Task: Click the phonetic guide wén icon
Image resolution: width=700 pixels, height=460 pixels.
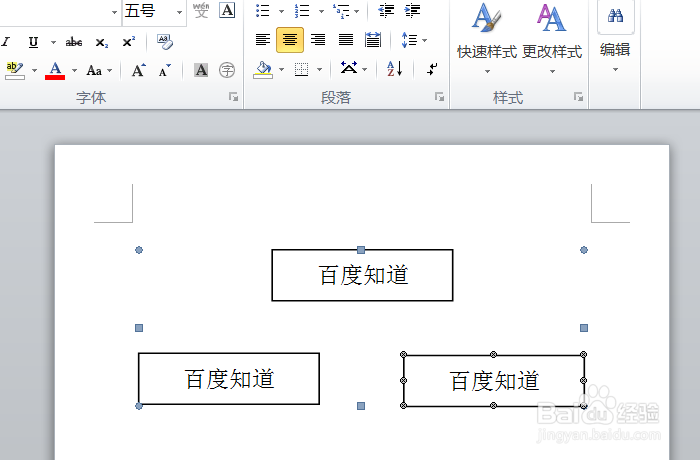Action: click(x=201, y=10)
